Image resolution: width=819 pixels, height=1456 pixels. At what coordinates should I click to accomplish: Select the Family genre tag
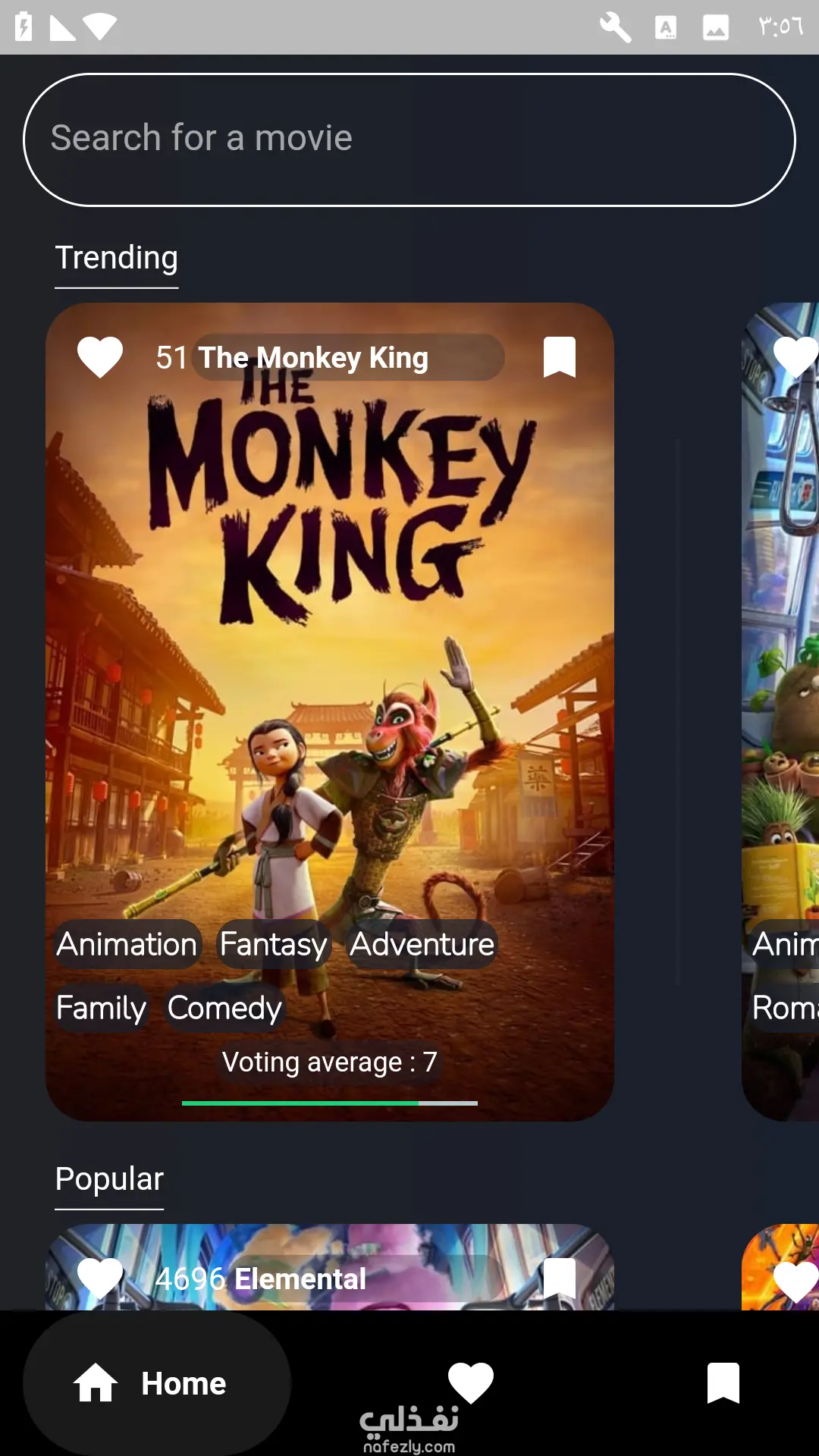(101, 1008)
